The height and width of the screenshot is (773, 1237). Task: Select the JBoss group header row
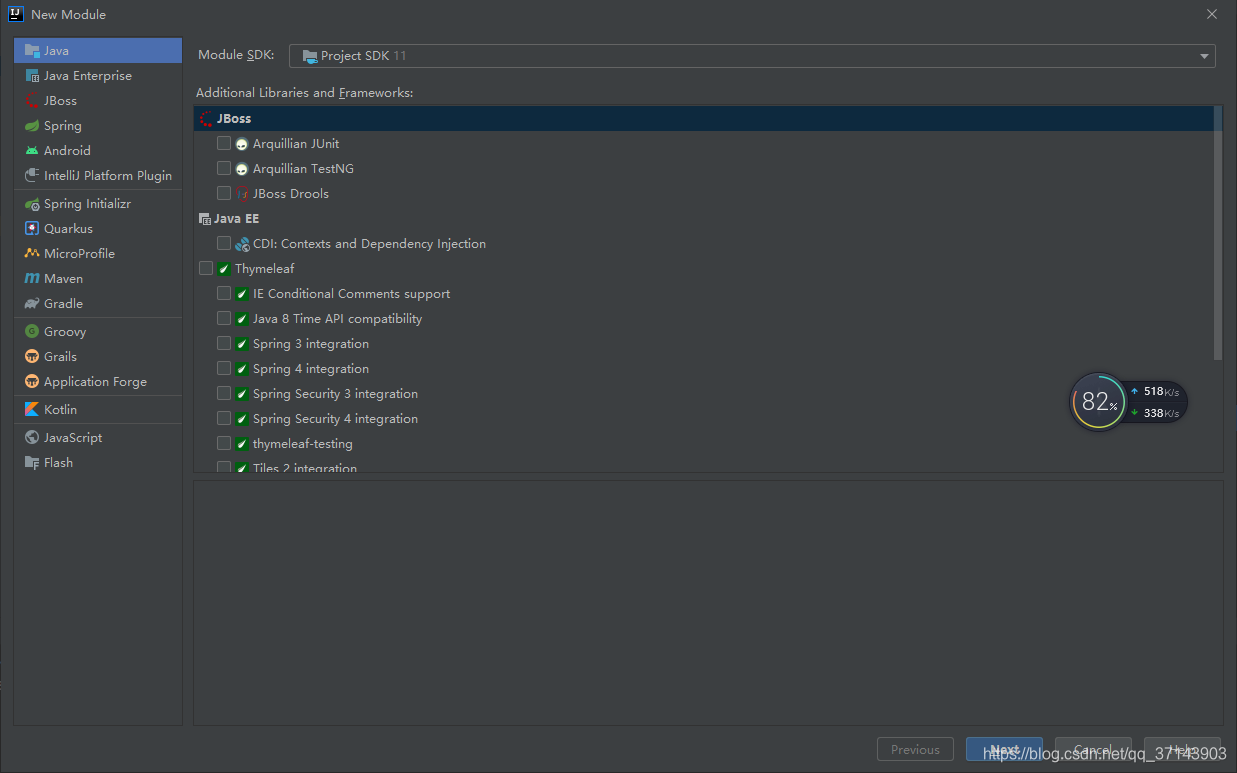703,118
